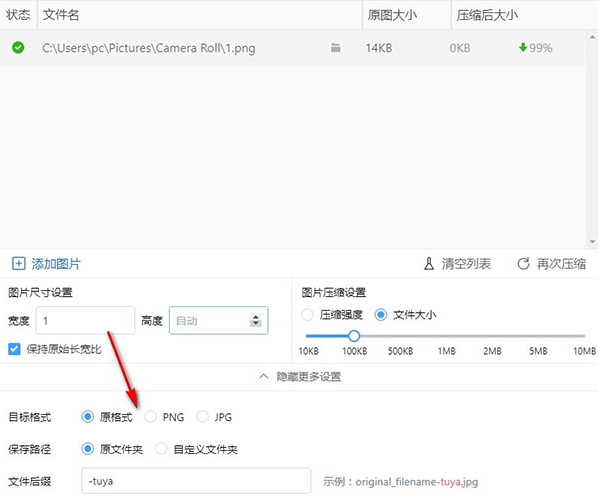Click 再次压缩 button
598x499 pixels.
551,264
